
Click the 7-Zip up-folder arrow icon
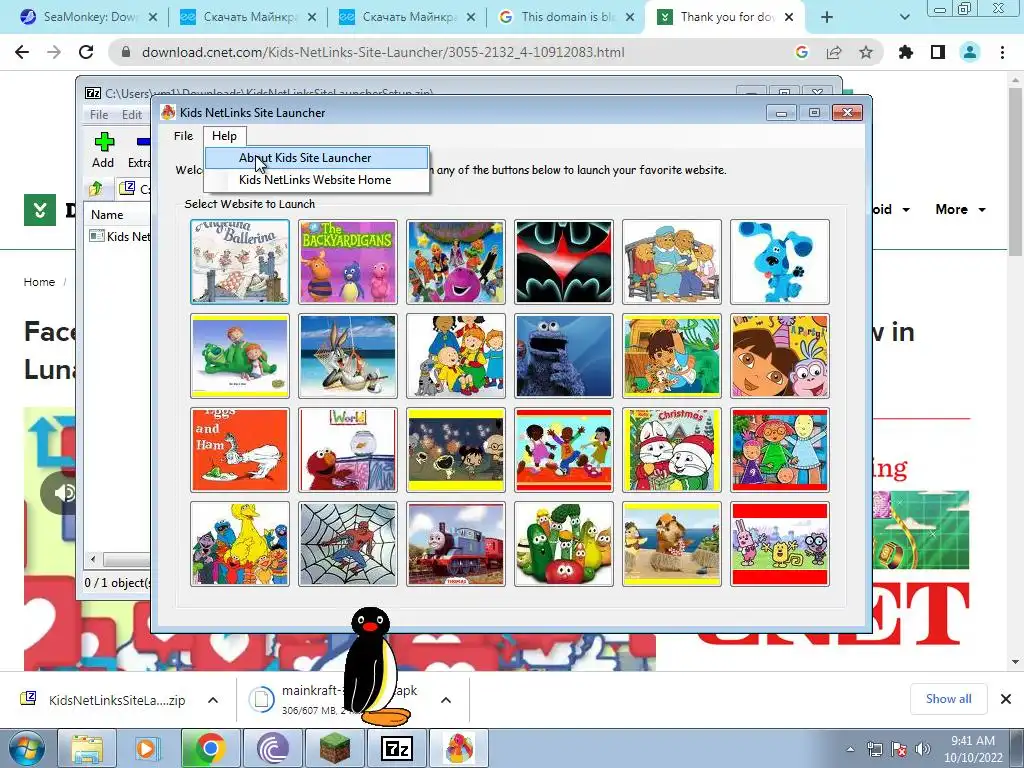[x=96, y=189]
